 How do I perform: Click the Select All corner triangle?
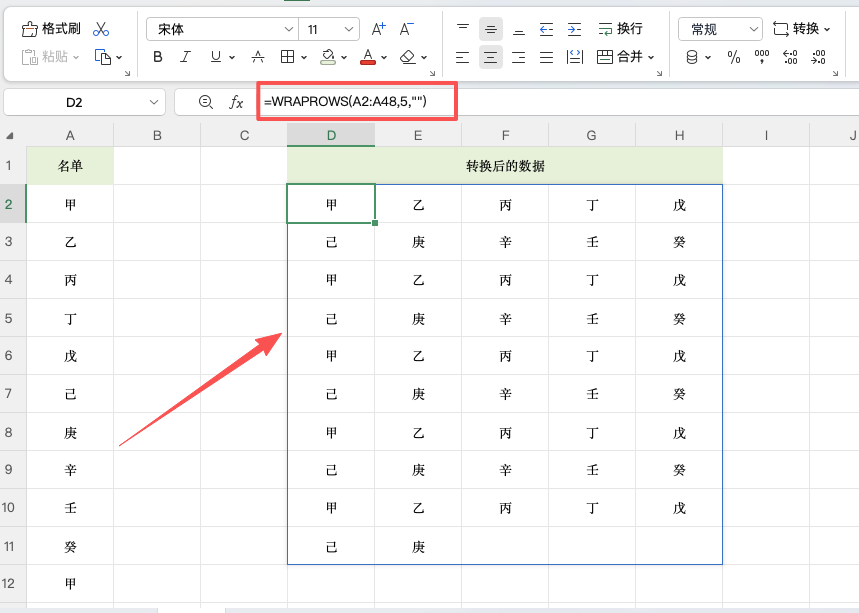(x=9, y=136)
